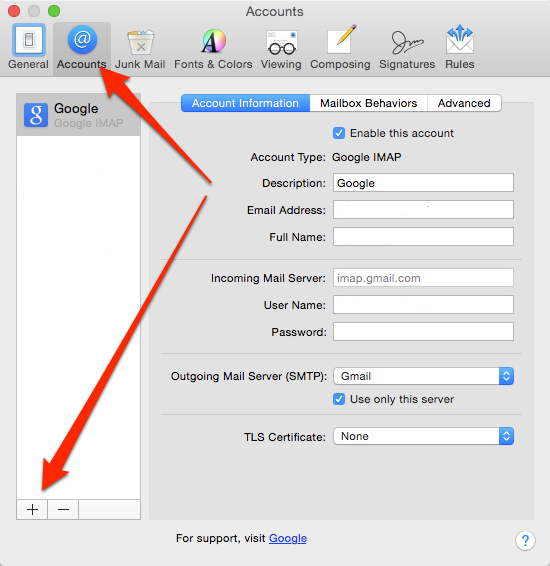This screenshot has height=566, width=550.
Task: Expand the Outgoing Mail Server dropdown
Action: pos(423,376)
